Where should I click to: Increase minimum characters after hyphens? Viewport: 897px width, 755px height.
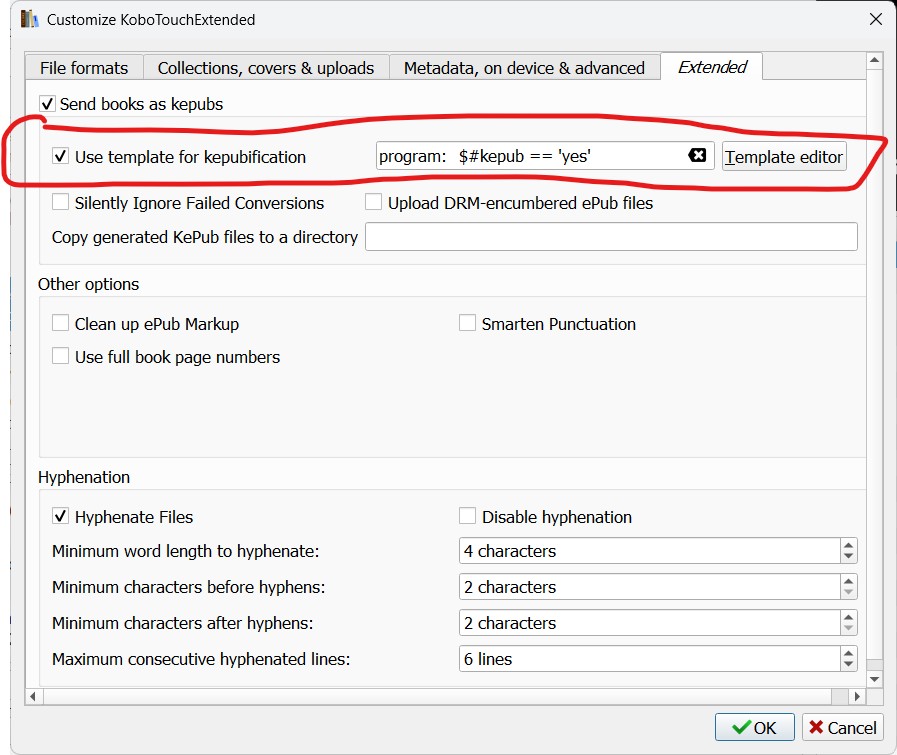click(x=848, y=617)
